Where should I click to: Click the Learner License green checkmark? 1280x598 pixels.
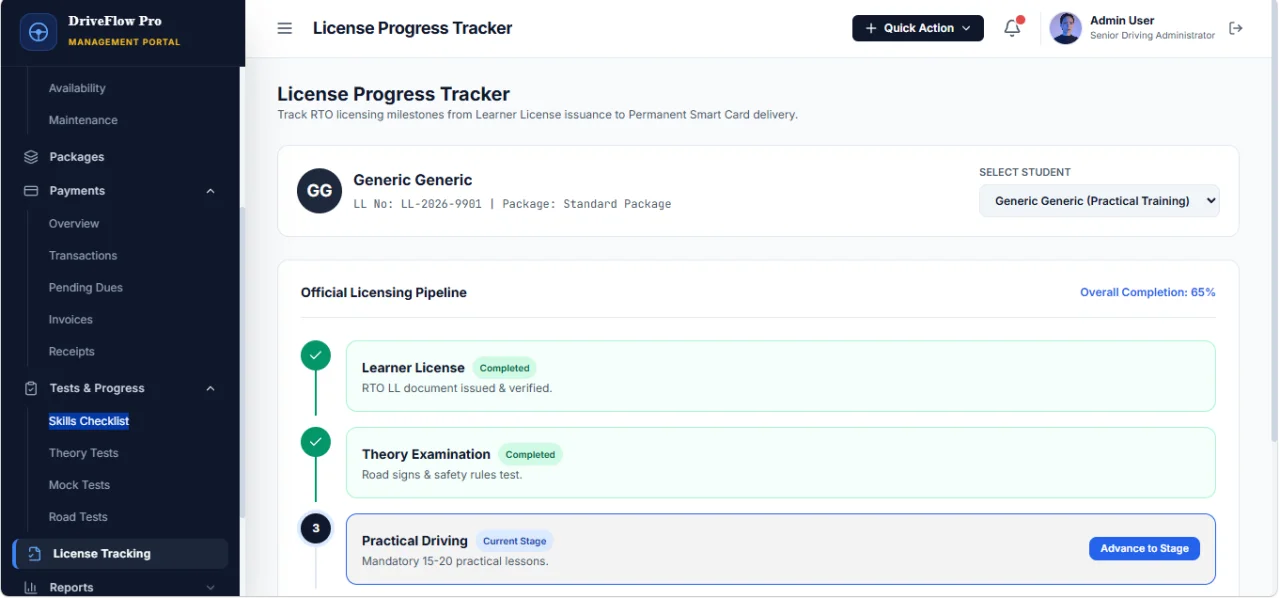[x=316, y=355]
